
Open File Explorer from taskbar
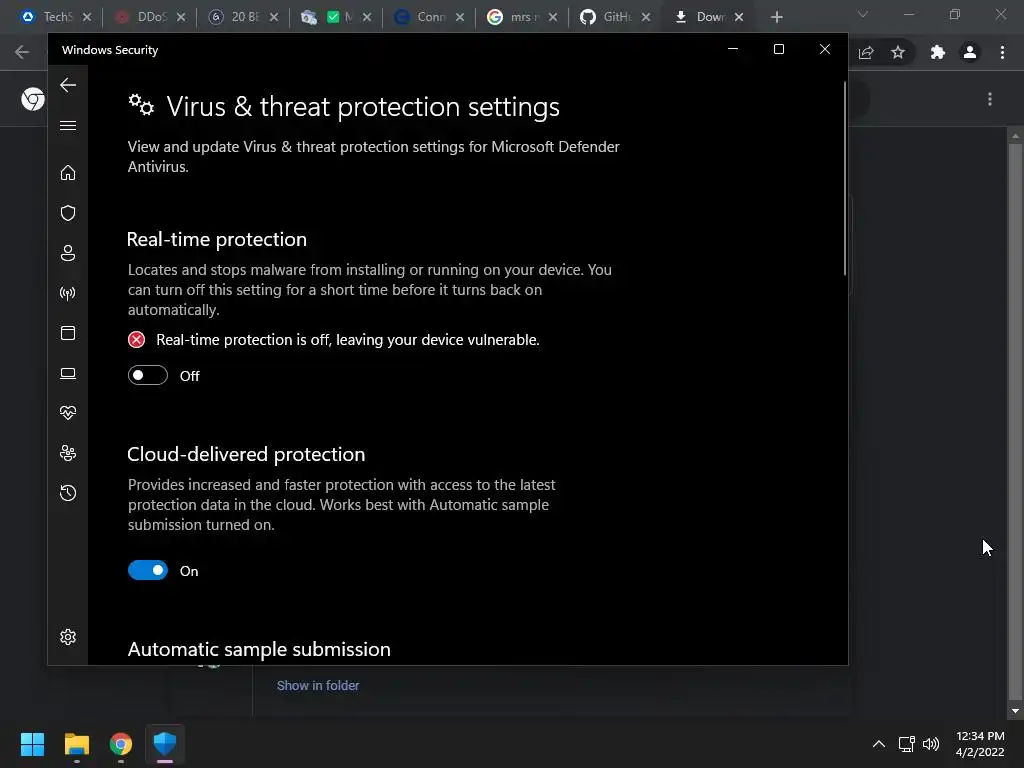pyautogui.click(x=76, y=744)
